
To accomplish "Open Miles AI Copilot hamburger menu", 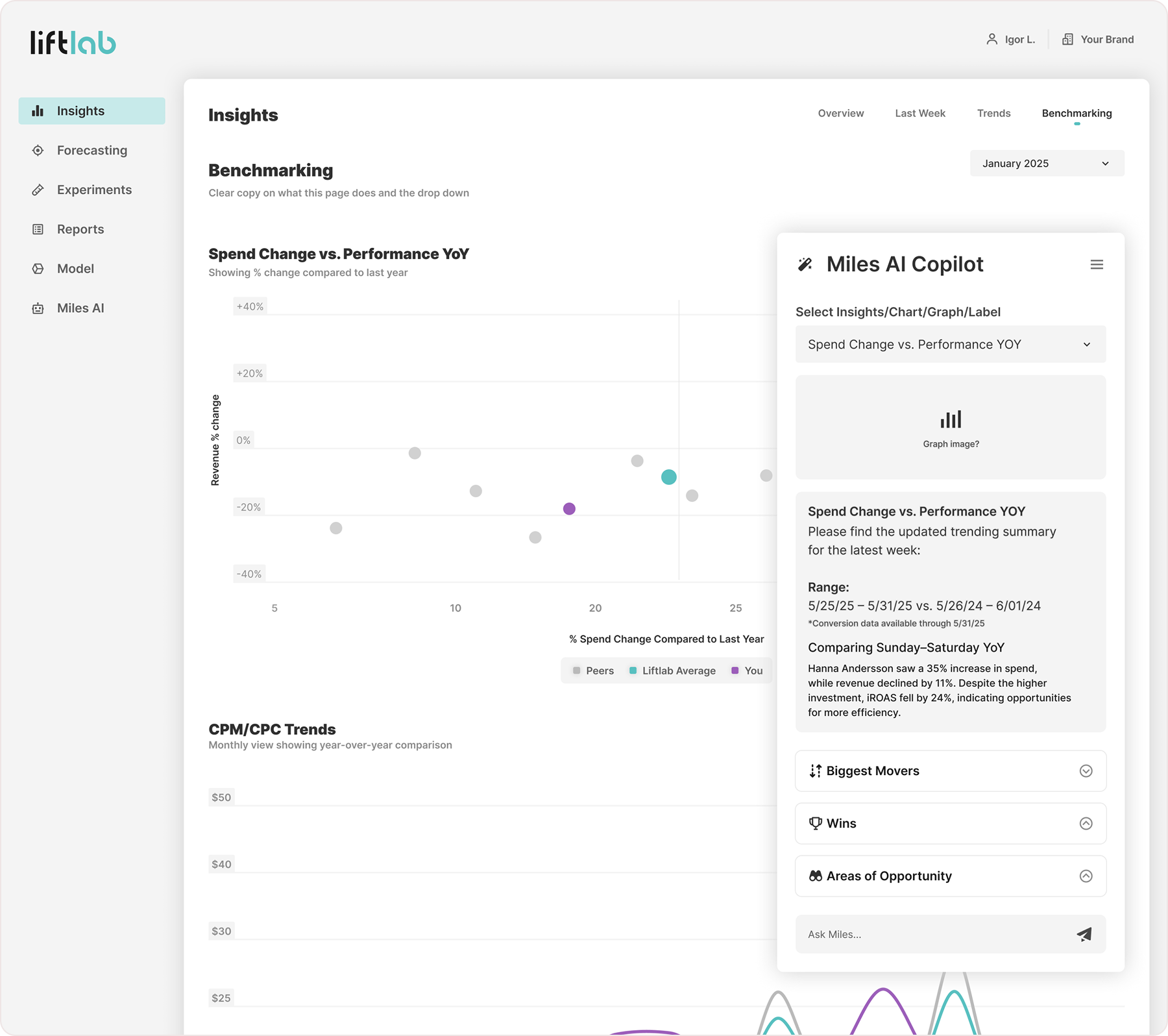I will pos(1097,265).
